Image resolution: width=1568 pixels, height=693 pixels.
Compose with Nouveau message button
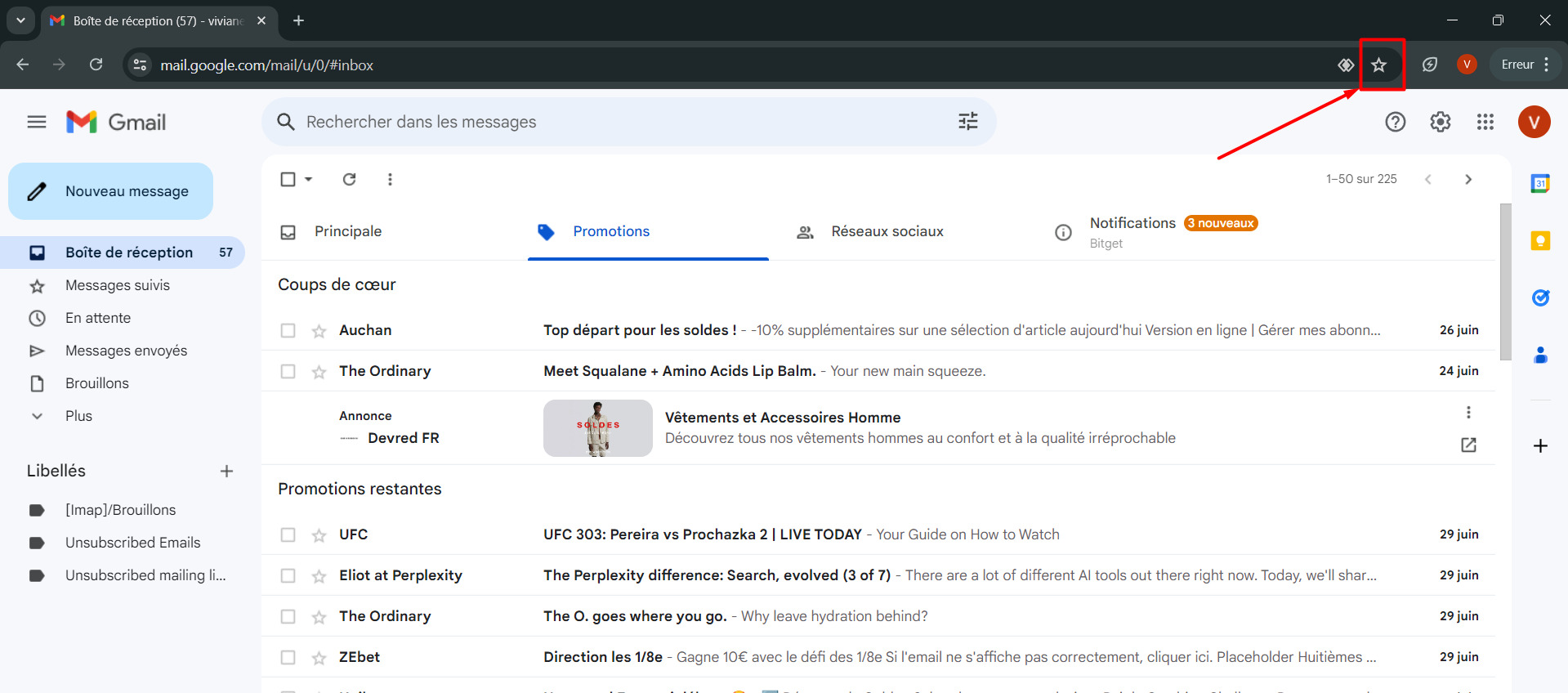tap(111, 191)
